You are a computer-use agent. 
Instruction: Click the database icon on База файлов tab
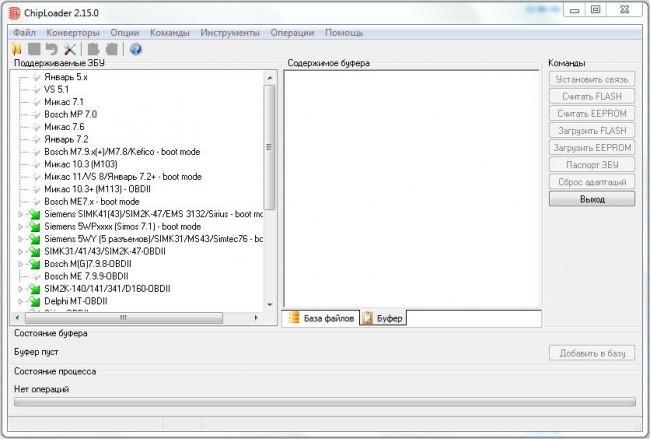[294, 318]
